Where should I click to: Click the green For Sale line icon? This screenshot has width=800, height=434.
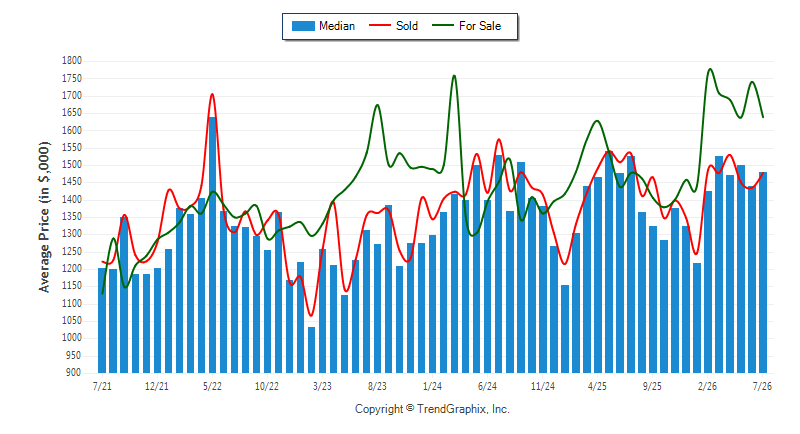442,25
